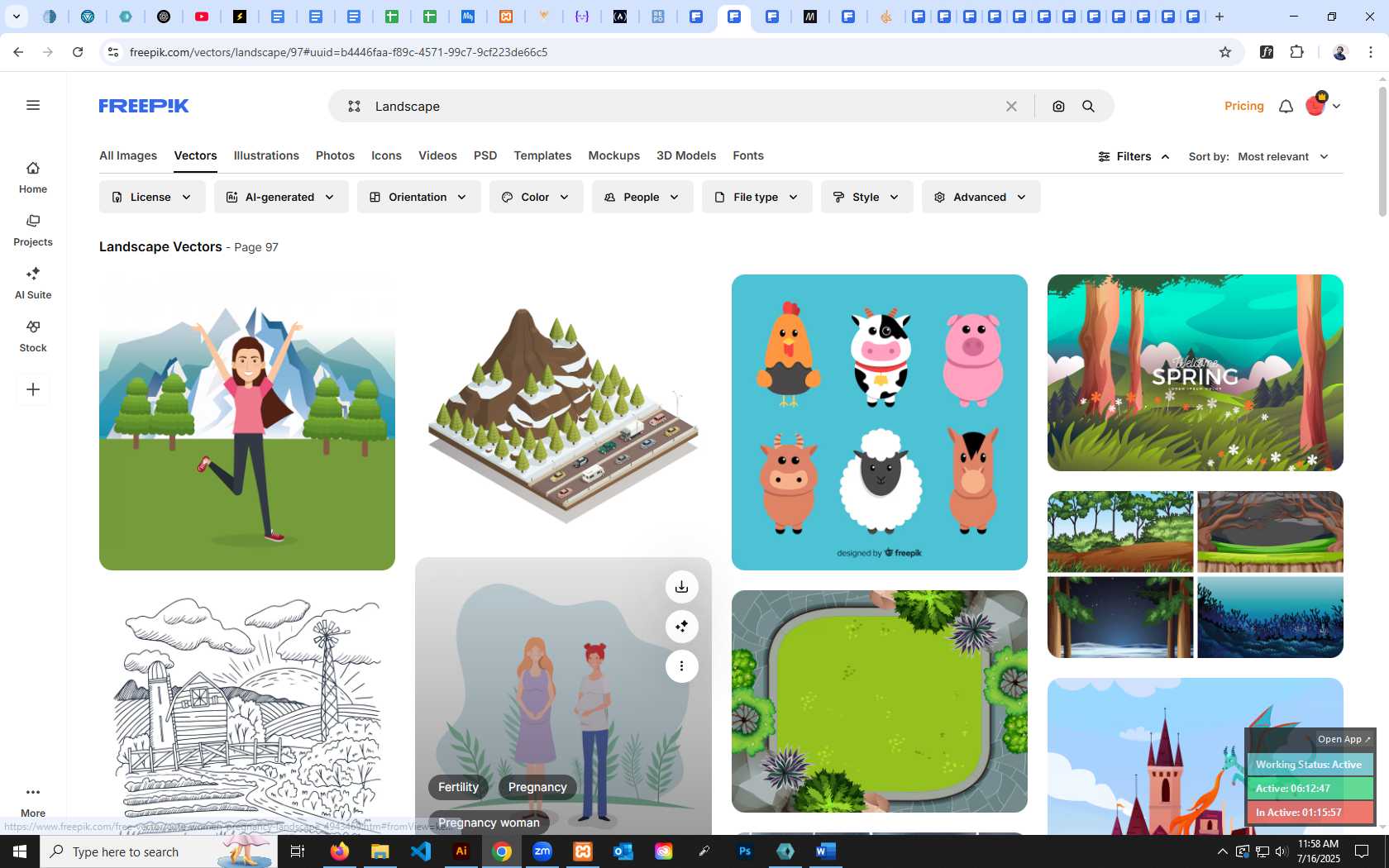The width and height of the screenshot is (1389, 868).
Task: Expand AI-generated filter dropdown
Action: pos(281,197)
